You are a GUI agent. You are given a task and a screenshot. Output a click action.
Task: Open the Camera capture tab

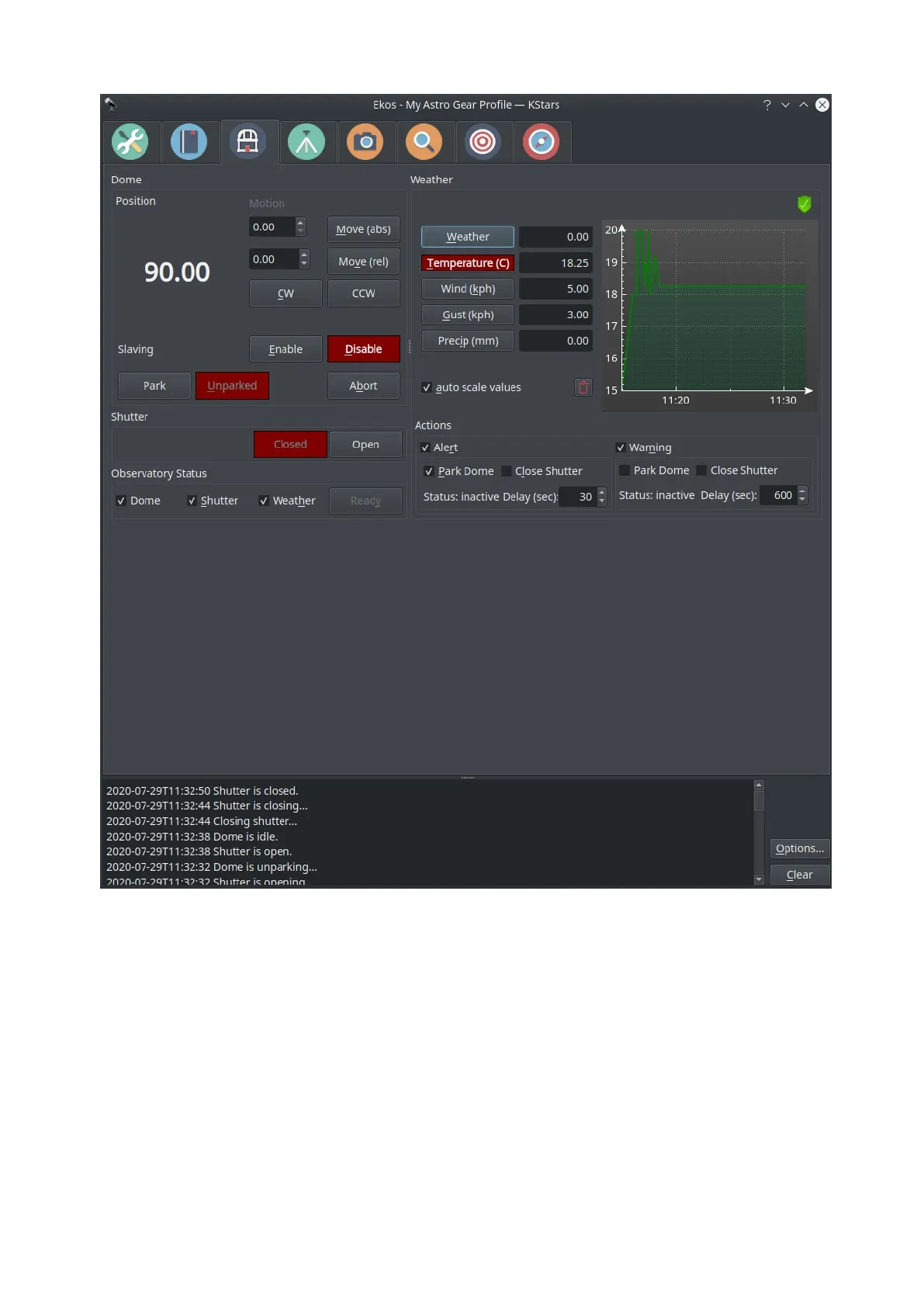tap(365, 142)
